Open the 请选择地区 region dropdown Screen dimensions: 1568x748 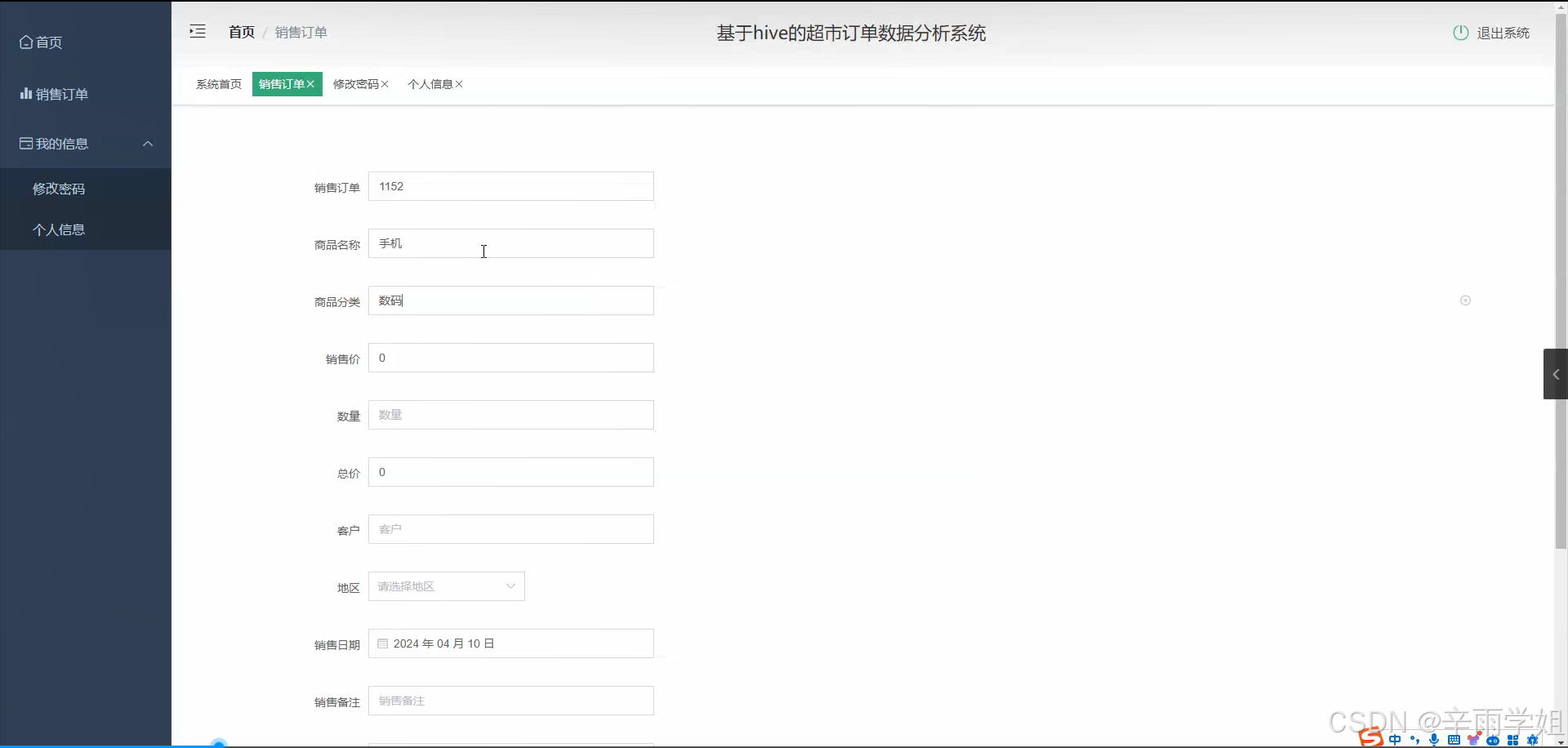pos(446,585)
